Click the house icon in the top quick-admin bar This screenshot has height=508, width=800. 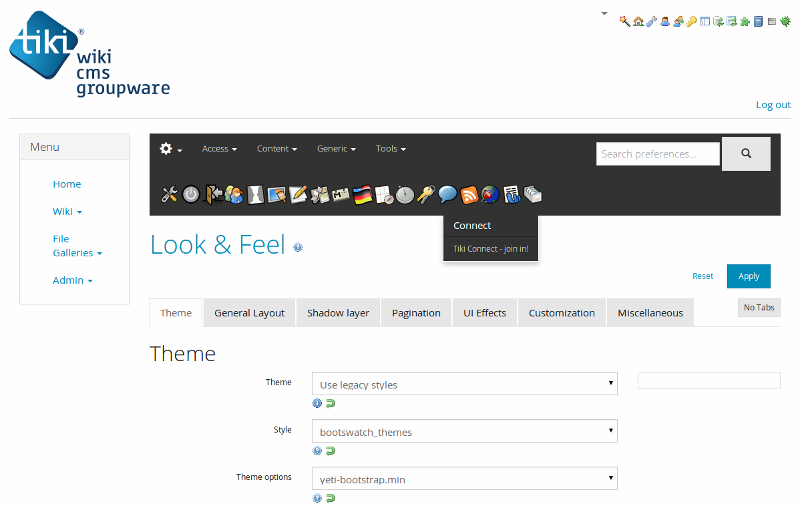pos(638,21)
